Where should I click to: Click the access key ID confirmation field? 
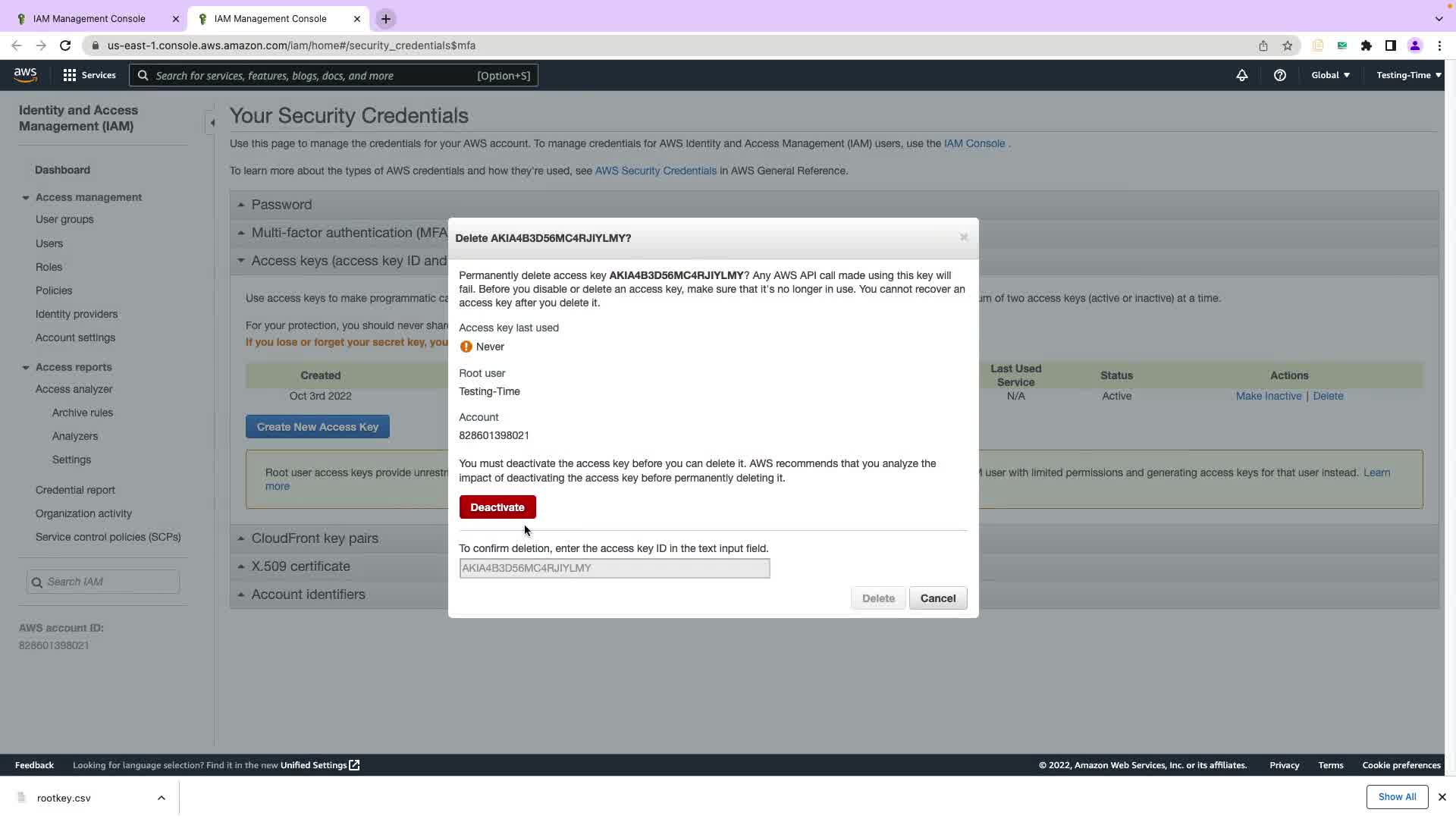tap(613, 568)
